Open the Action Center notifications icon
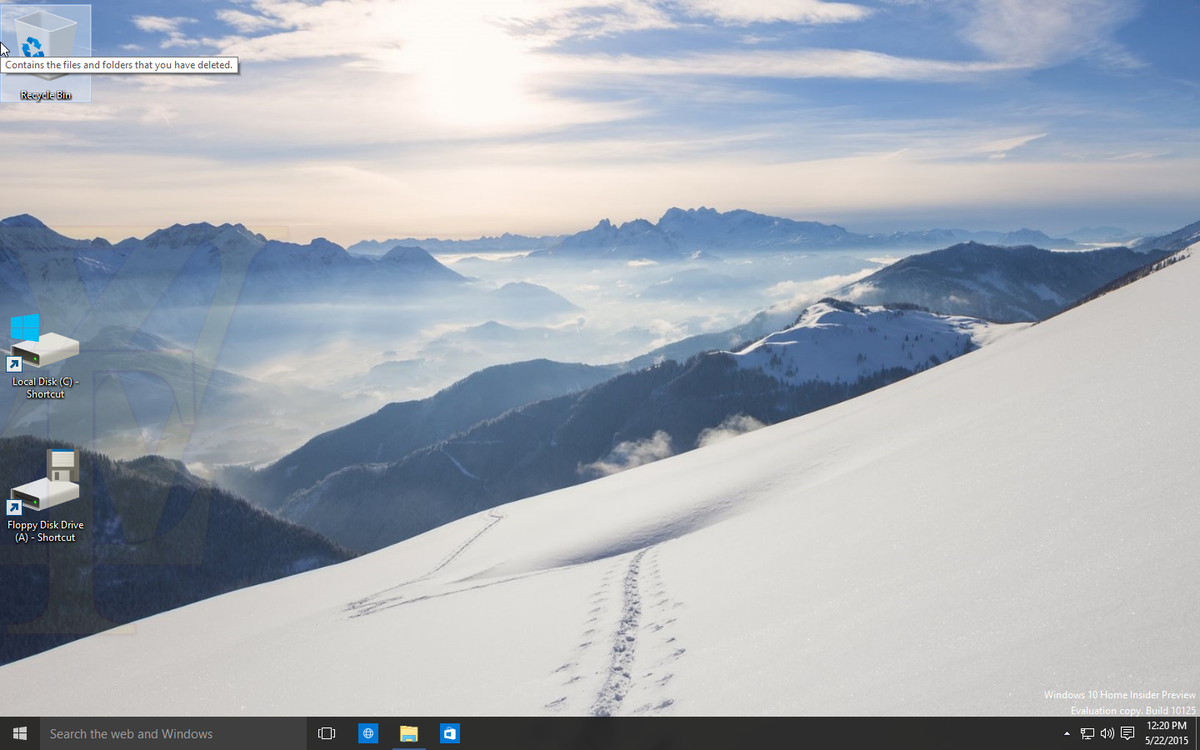The image size is (1200, 750). pos(1127,733)
